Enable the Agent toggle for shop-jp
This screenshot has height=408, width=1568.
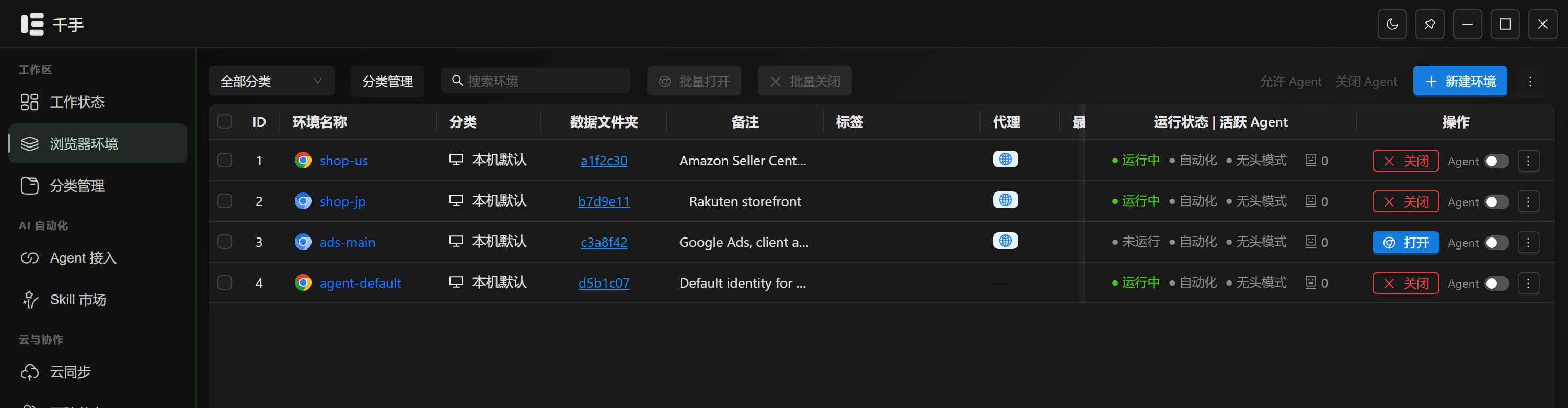1497,202
